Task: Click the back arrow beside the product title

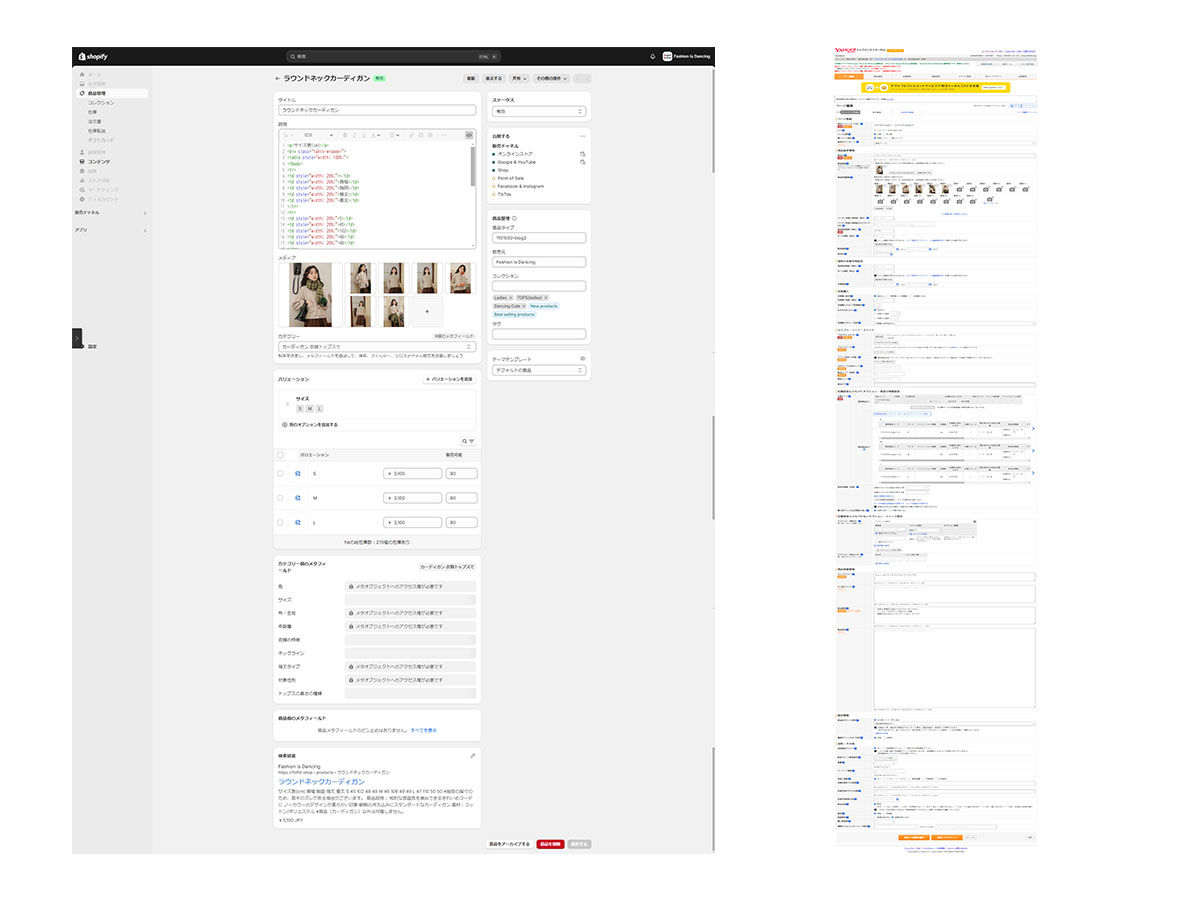Action: pyautogui.click(x=278, y=78)
